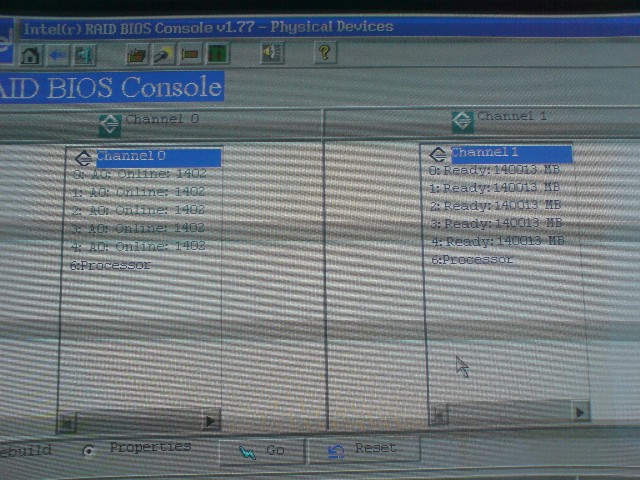Select drive 2: A0: Online in Channel 0

[x=138, y=210]
